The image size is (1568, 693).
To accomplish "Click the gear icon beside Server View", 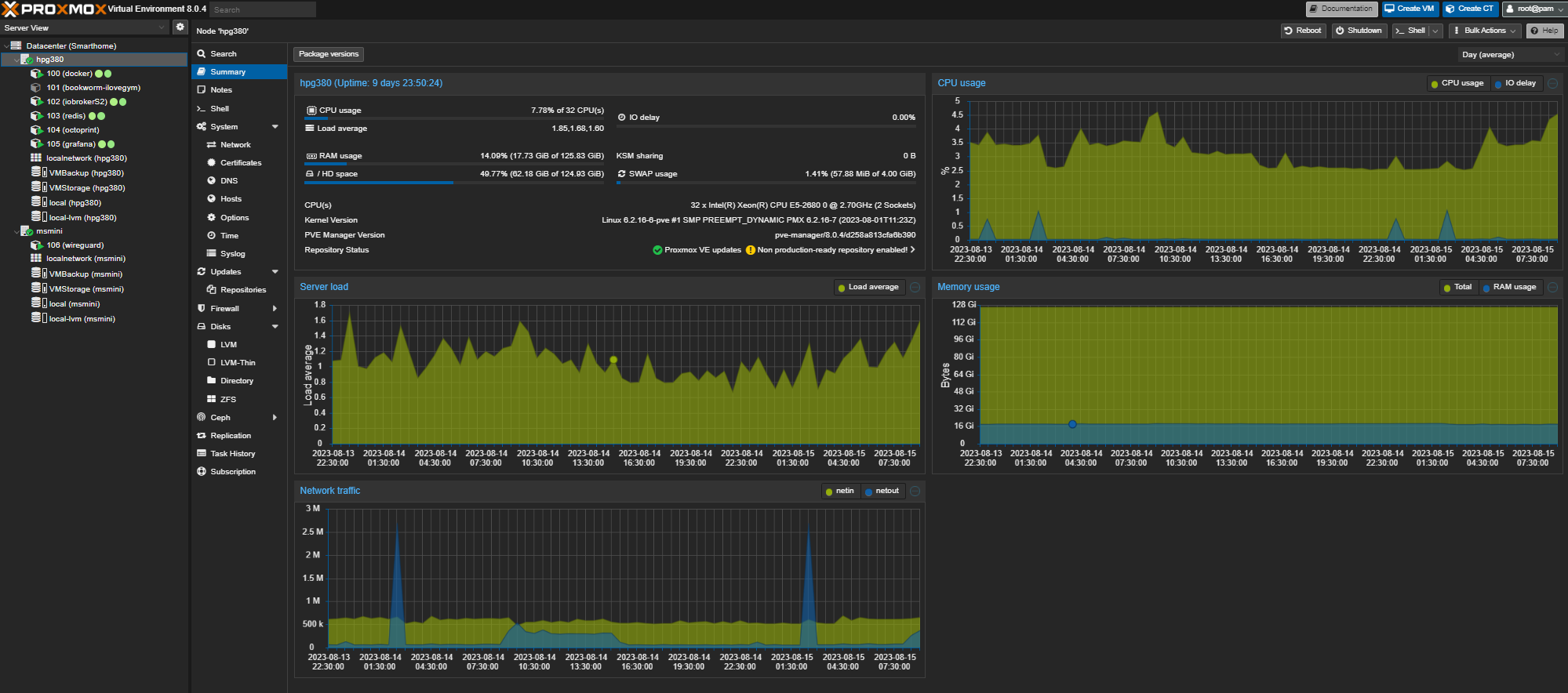I will (x=180, y=27).
